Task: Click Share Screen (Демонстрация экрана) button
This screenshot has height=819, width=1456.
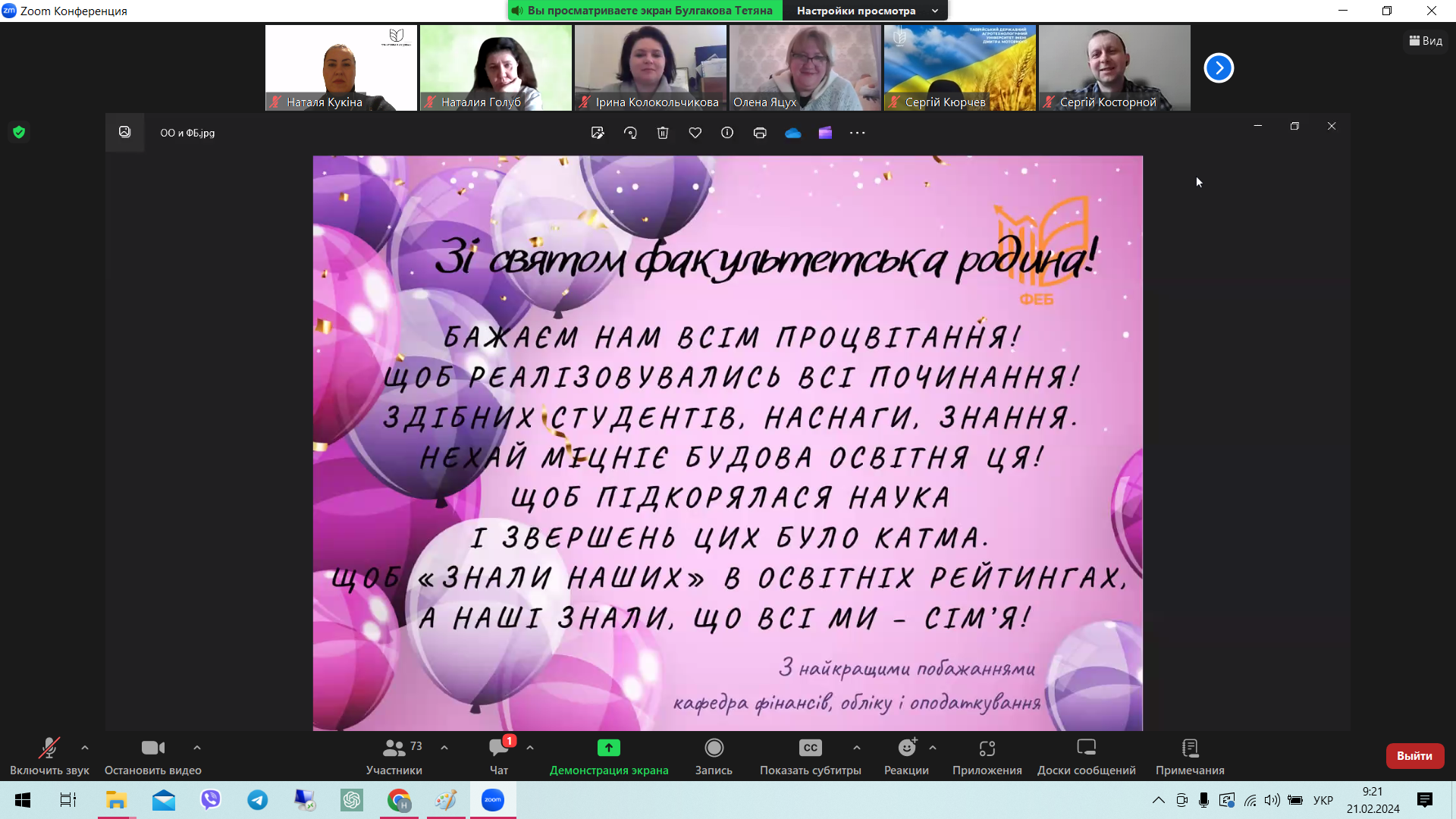Action: [x=608, y=748]
